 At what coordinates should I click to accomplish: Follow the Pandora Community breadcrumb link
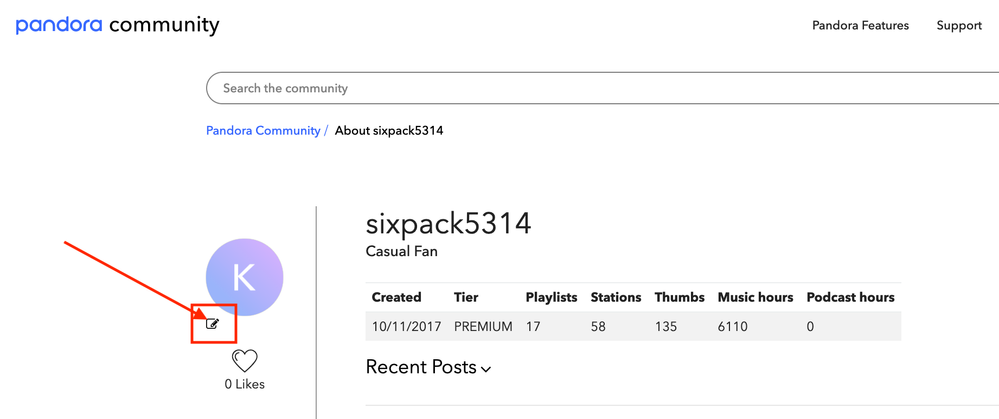point(263,131)
